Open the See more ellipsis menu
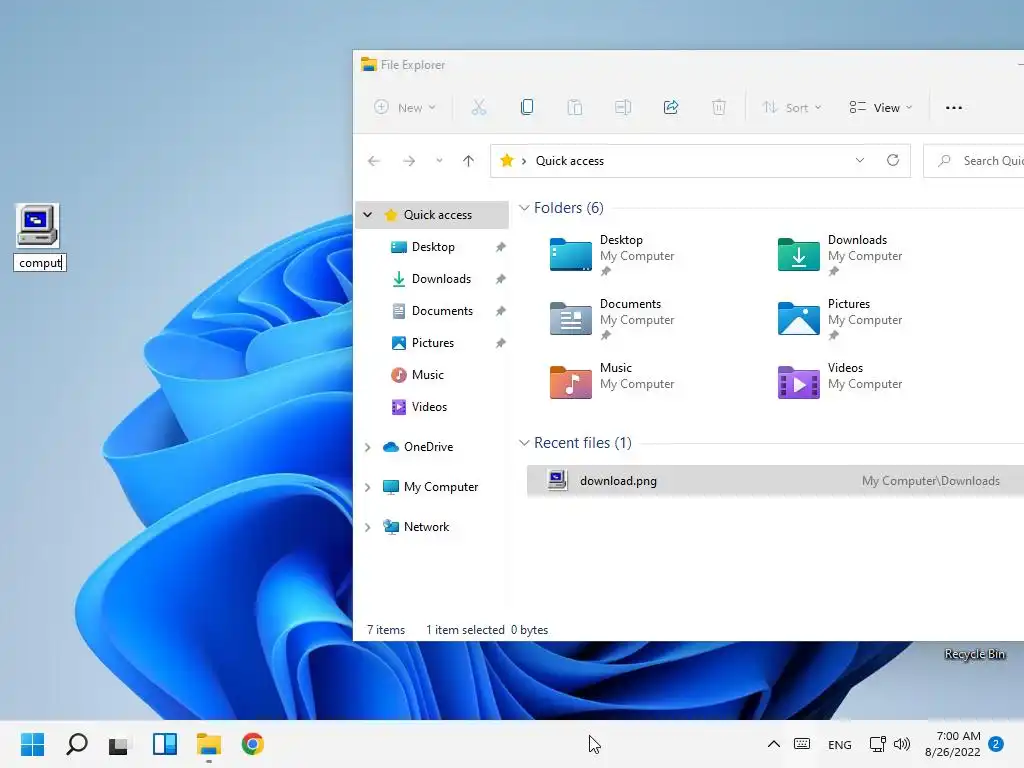Image resolution: width=1024 pixels, height=768 pixels. coord(953,108)
